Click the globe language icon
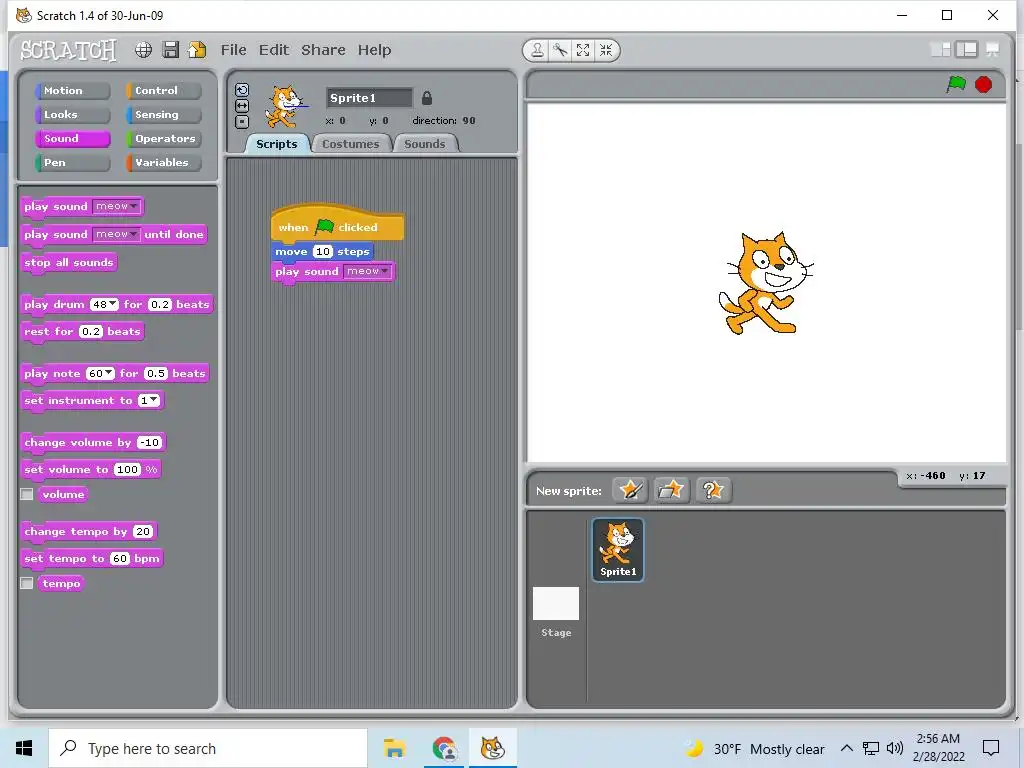This screenshot has height=768, width=1024. point(144,50)
